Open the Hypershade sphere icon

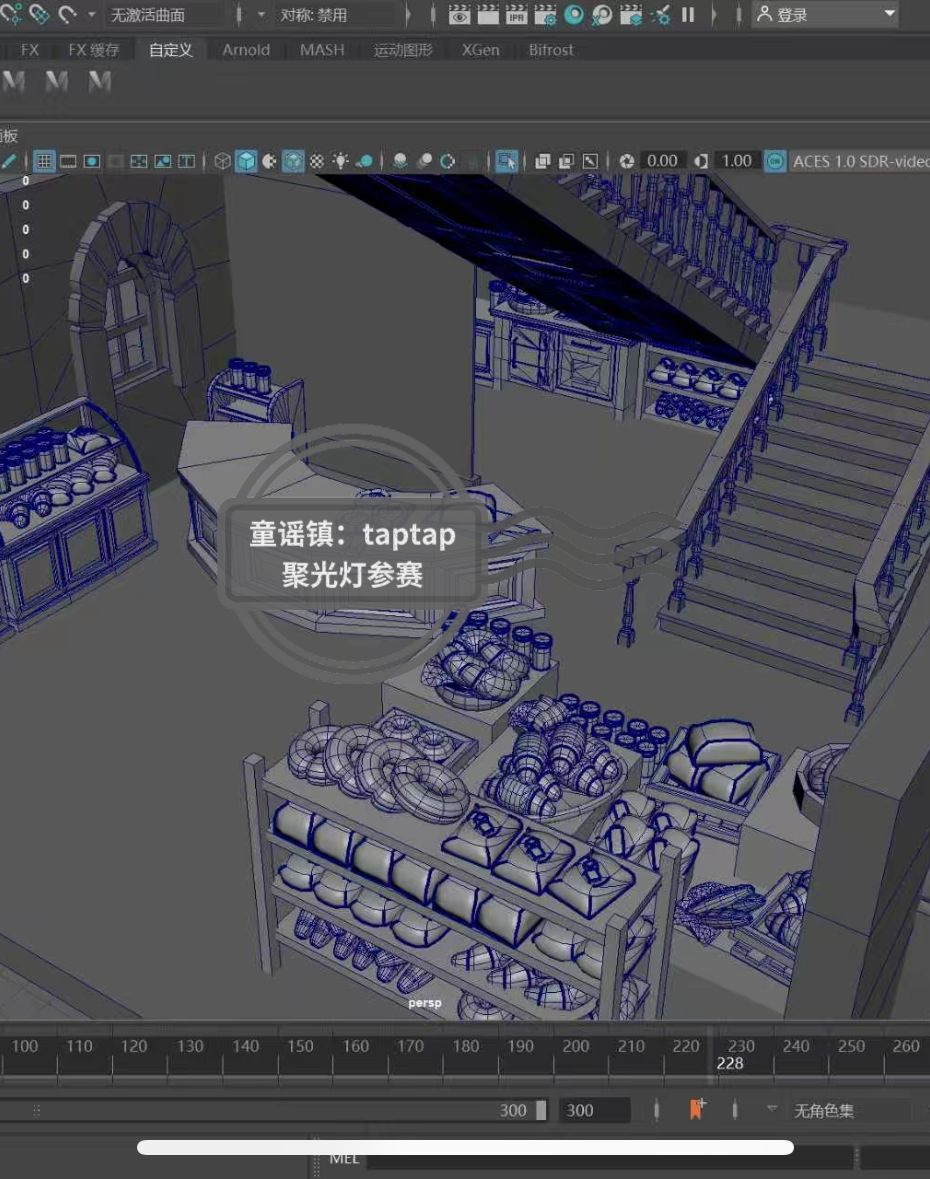[x=574, y=14]
